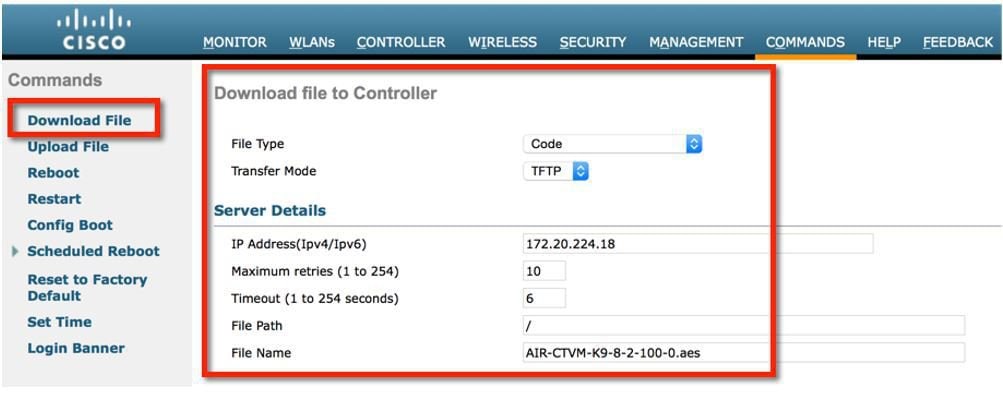Open the Transfer Mode TFTP dropdown
1003x397 pixels.
[x=556, y=171]
